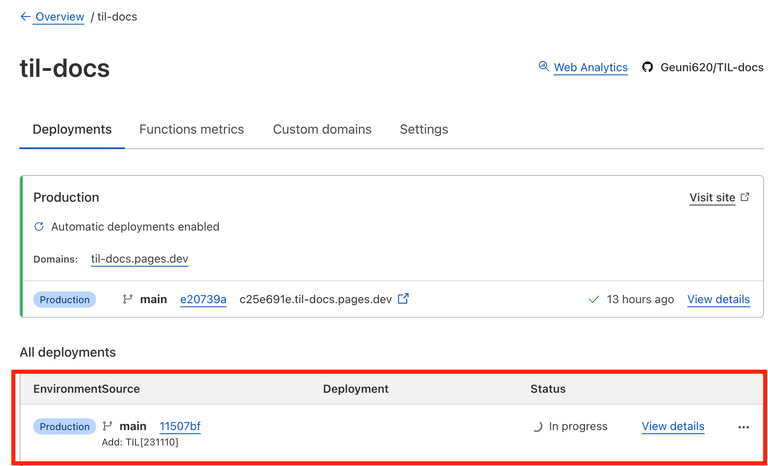768x466 pixels.
Task: Switch to the Functions metrics tab
Action: (191, 129)
